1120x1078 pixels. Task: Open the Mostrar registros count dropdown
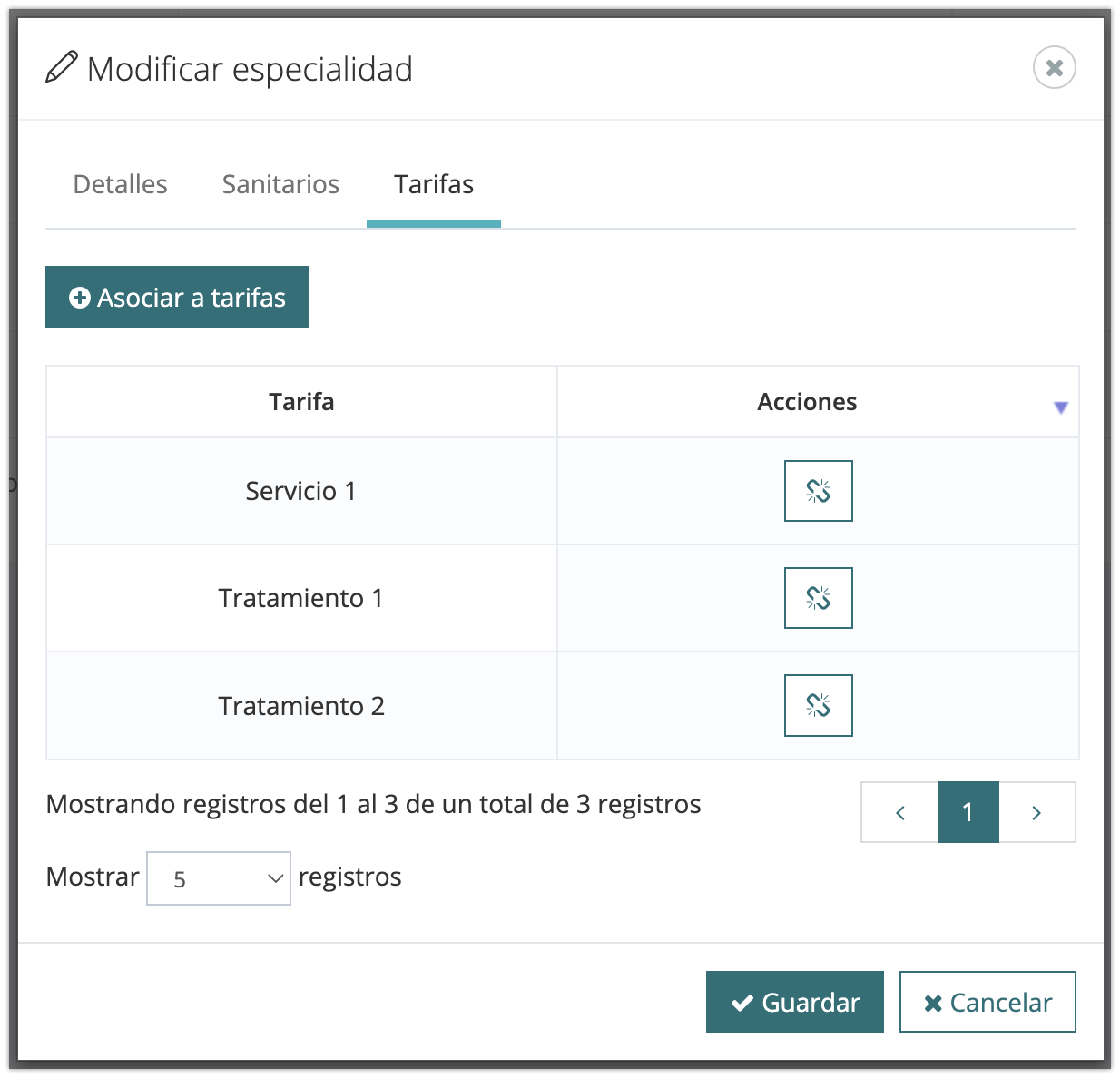click(219, 878)
